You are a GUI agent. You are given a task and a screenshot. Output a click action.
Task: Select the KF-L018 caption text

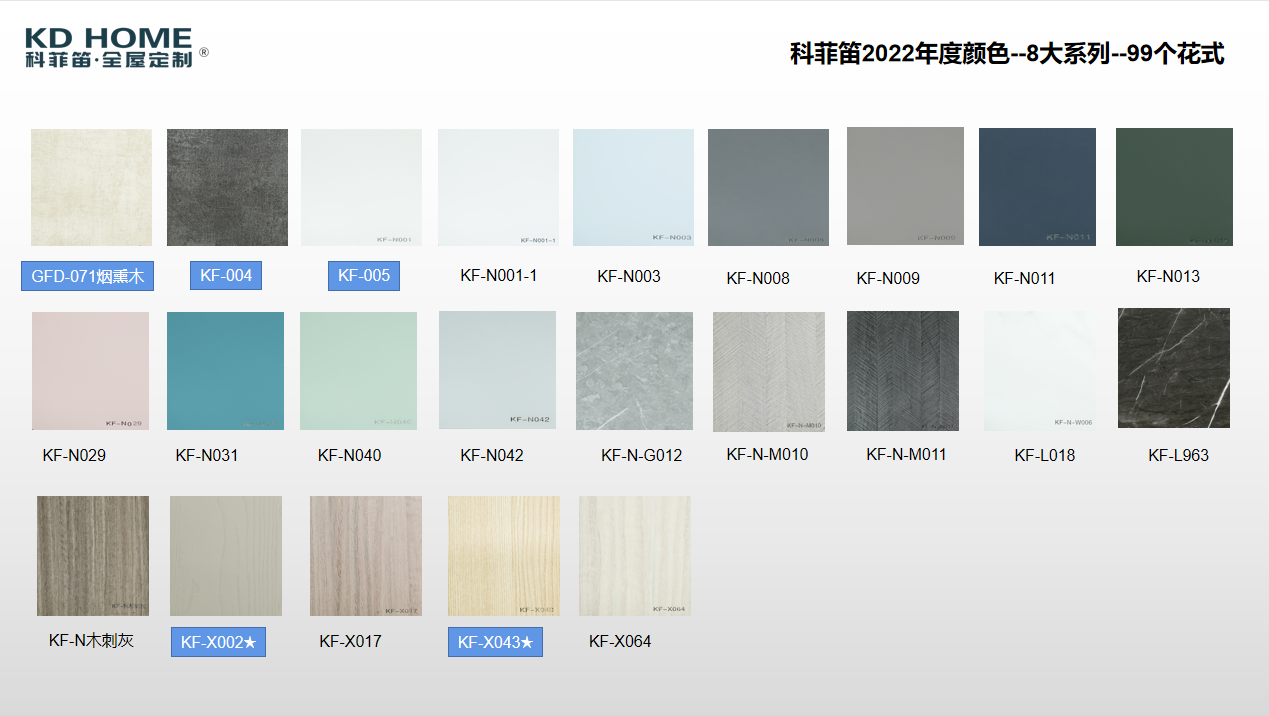(1045, 455)
